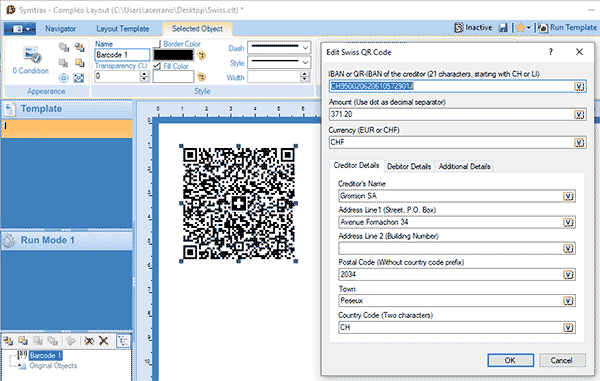
Task: Open the star favorites dropdown
Action: pyautogui.click(x=523, y=28)
